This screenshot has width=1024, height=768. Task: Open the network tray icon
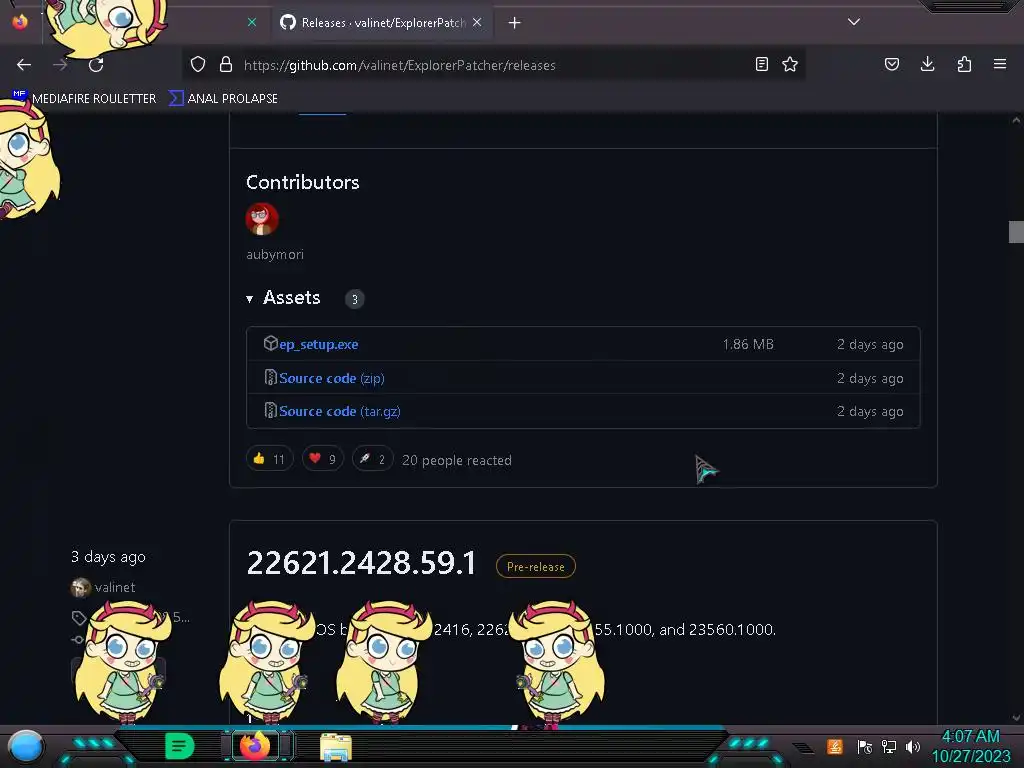[888, 746]
